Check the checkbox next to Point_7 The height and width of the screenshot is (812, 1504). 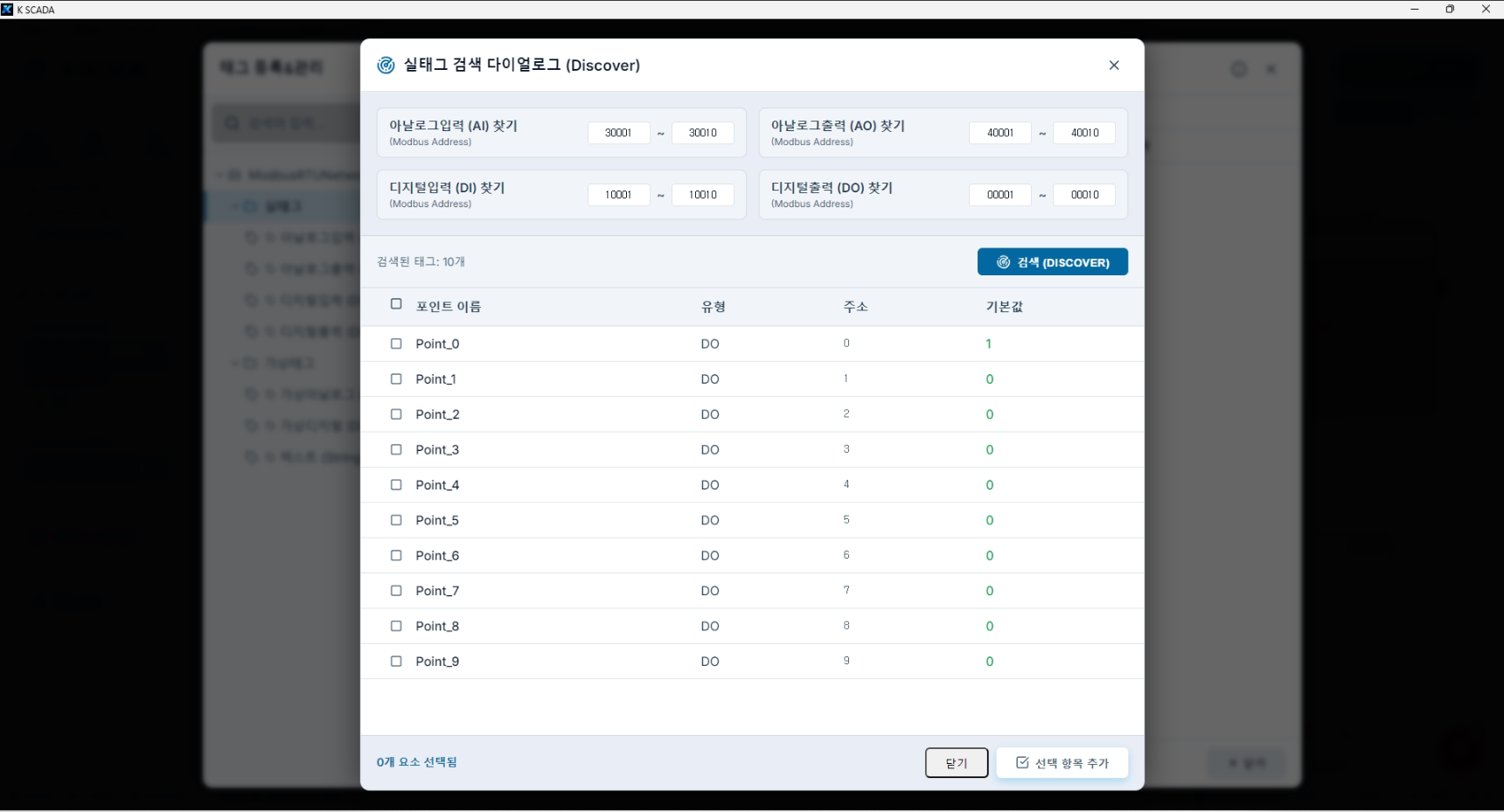click(396, 591)
